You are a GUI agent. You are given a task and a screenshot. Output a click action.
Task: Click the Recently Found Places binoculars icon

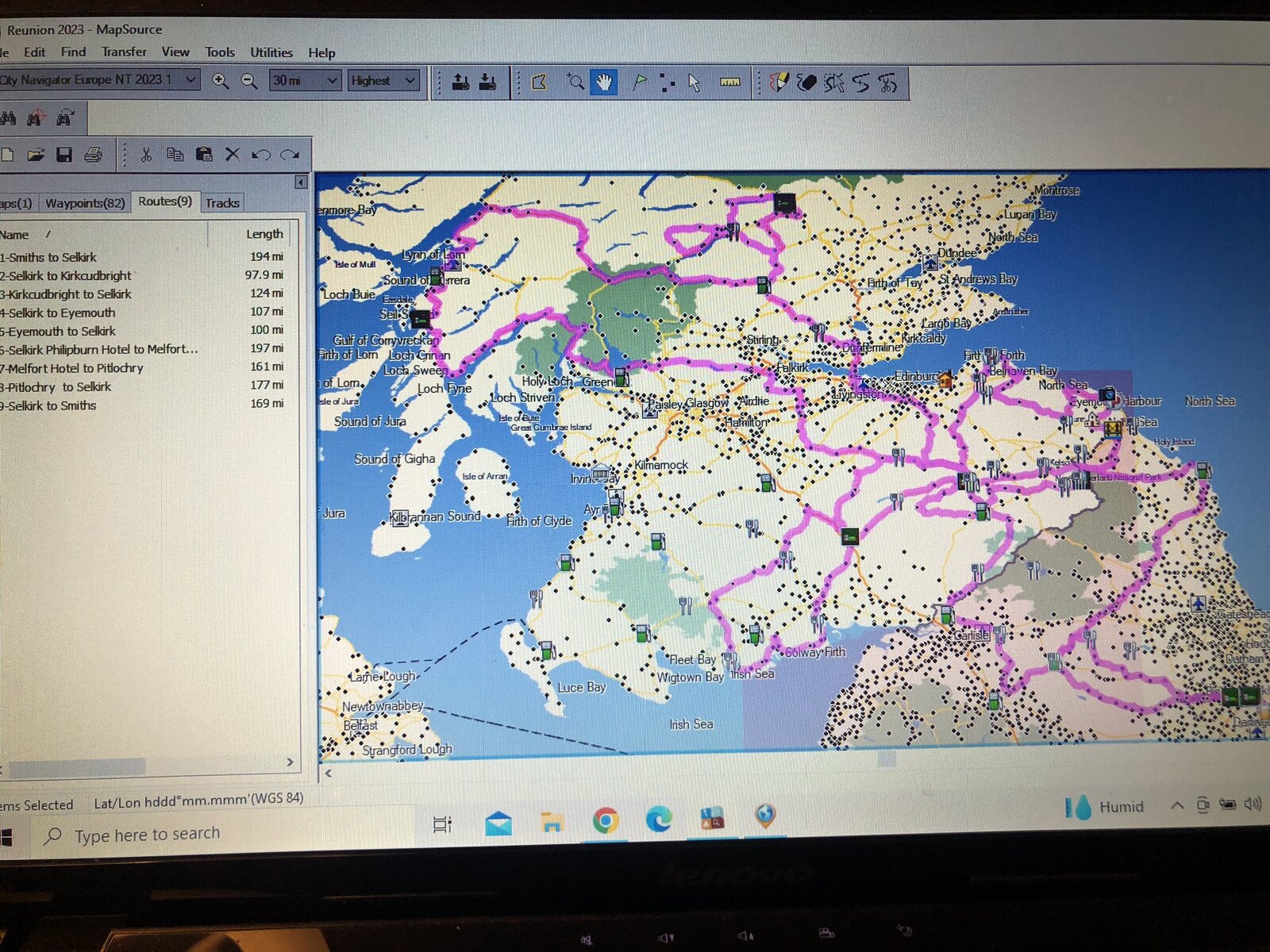coord(65,119)
